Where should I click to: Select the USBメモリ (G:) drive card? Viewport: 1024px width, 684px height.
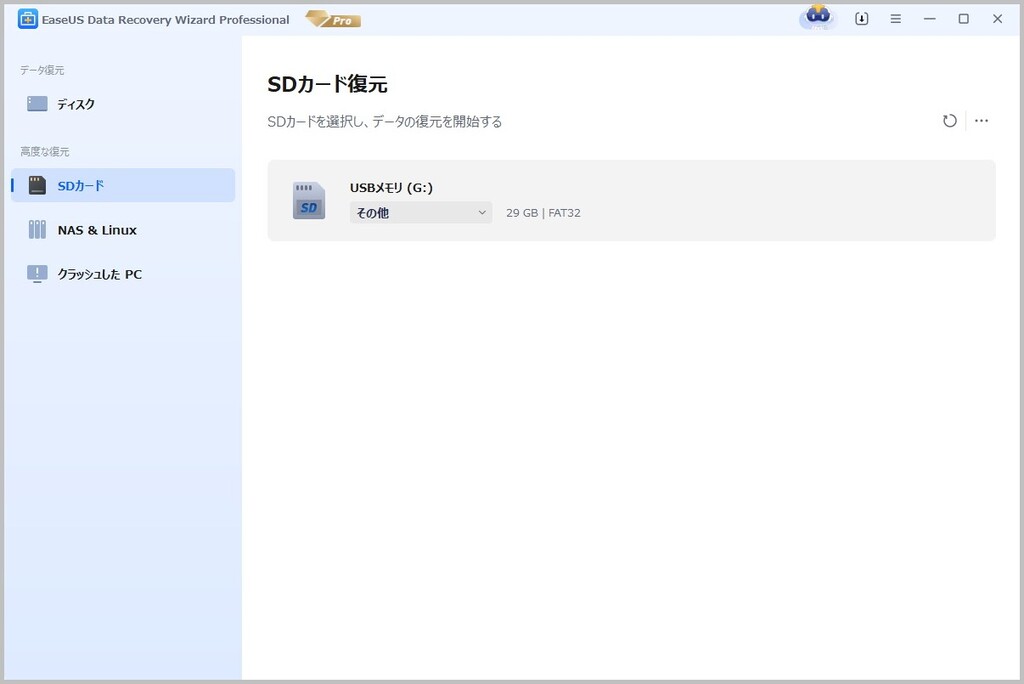632,201
